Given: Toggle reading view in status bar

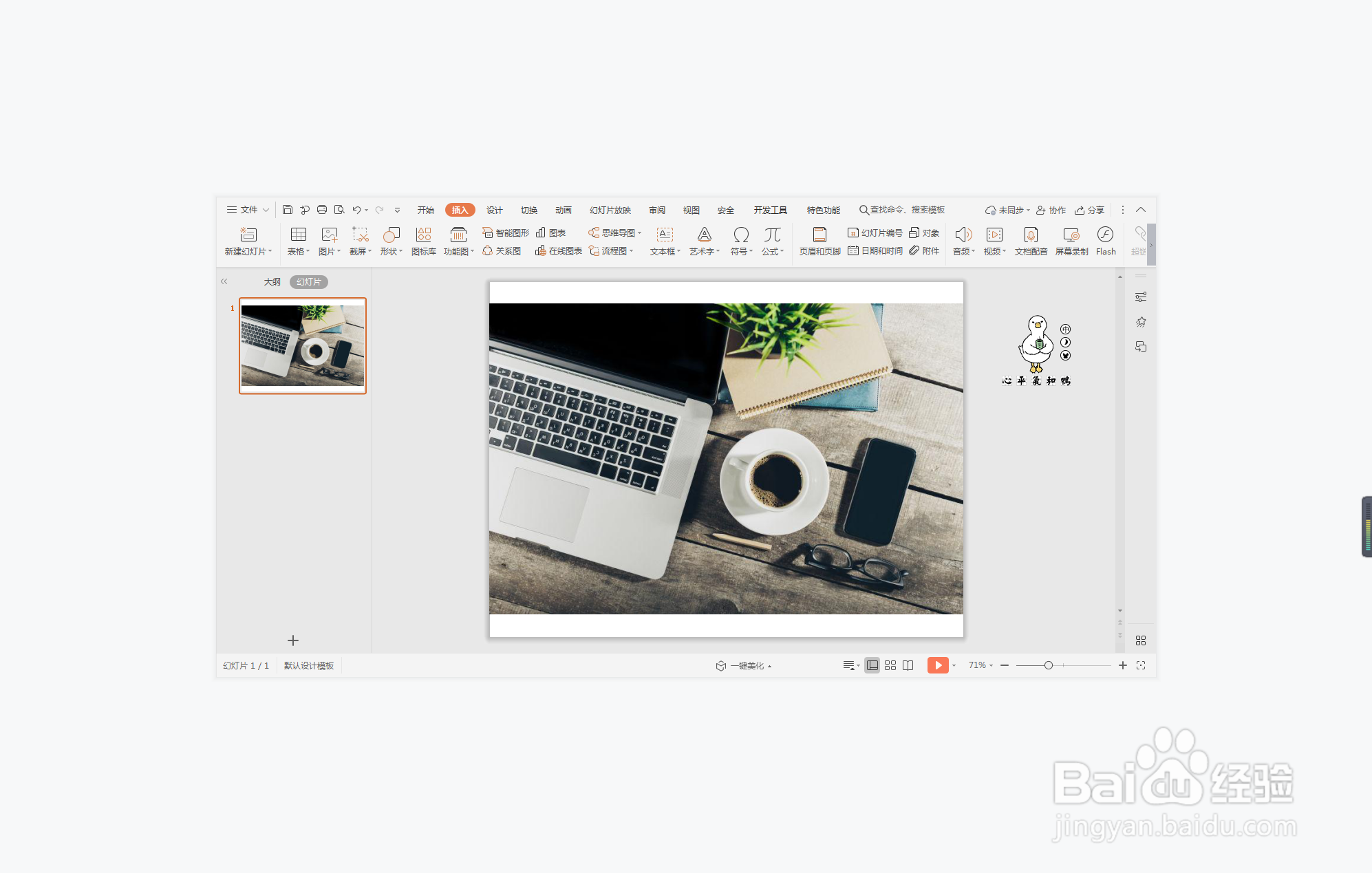Looking at the screenshot, I should pyautogui.click(x=908, y=665).
